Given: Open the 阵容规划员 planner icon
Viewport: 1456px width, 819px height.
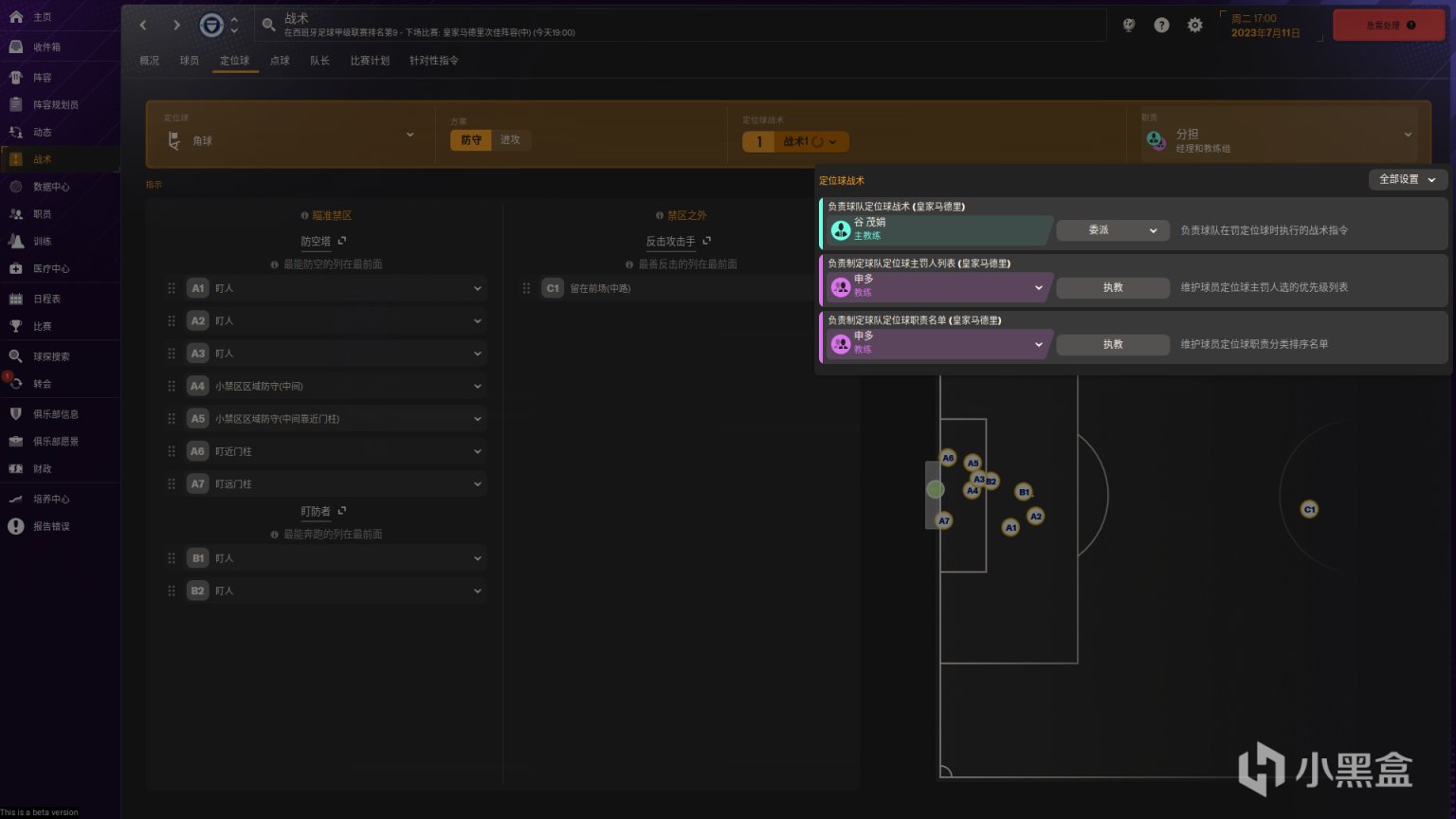Looking at the screenshot, I should 16,104.
